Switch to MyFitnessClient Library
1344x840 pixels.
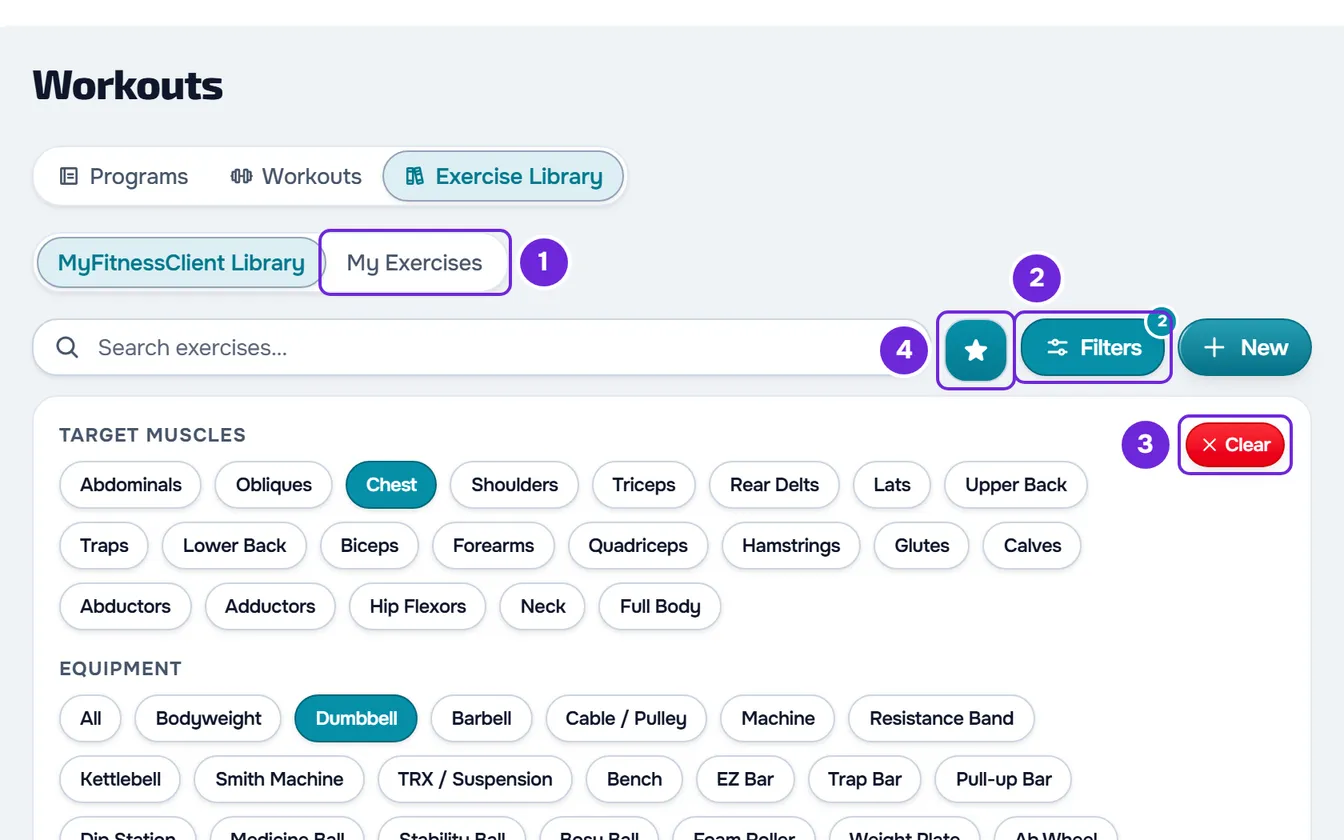181,263
